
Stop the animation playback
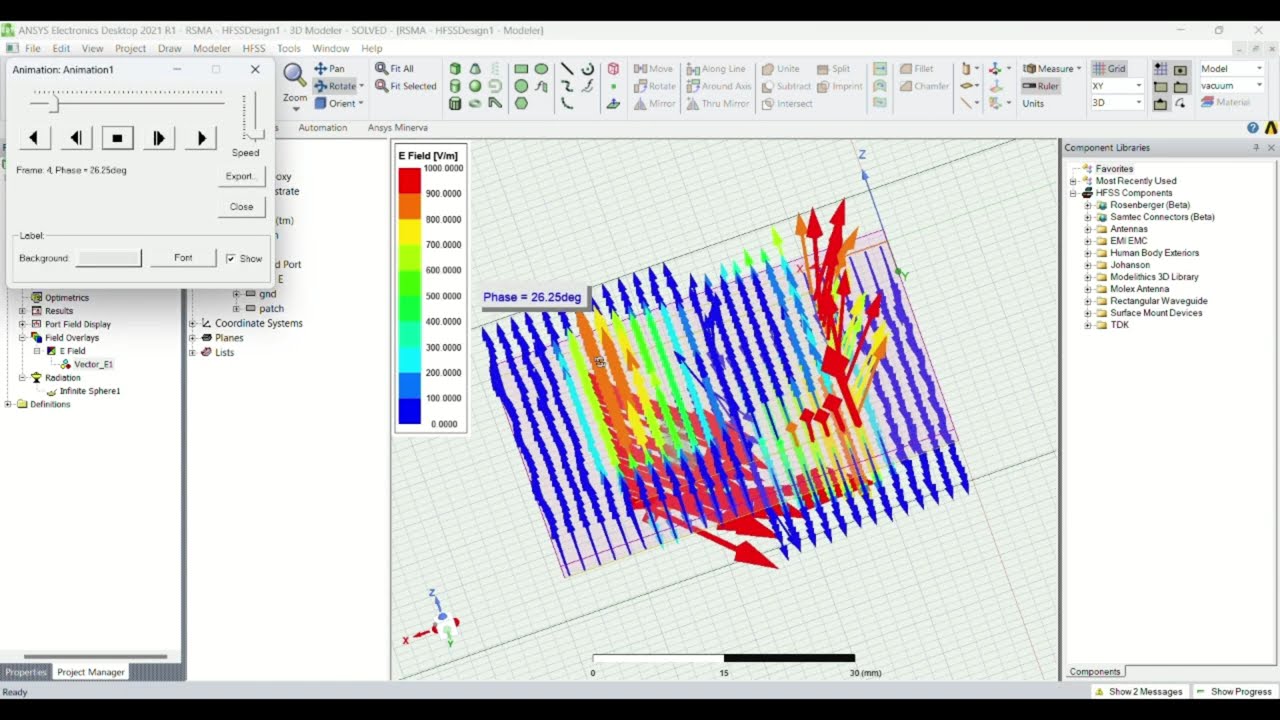[117, 138]
